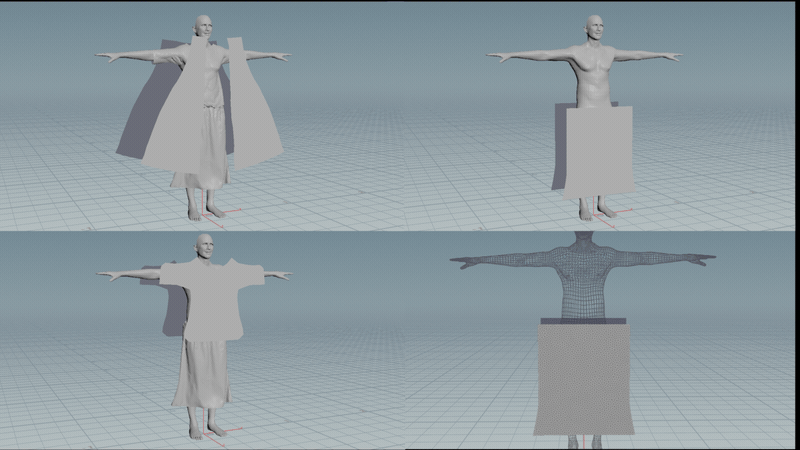Viewport: 800px width, 450px height.
Task: Select the wireframe torso mesh
Action: 583,281
